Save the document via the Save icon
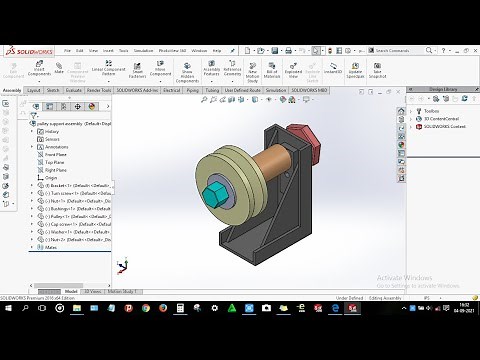 click(x=275, y=51)
